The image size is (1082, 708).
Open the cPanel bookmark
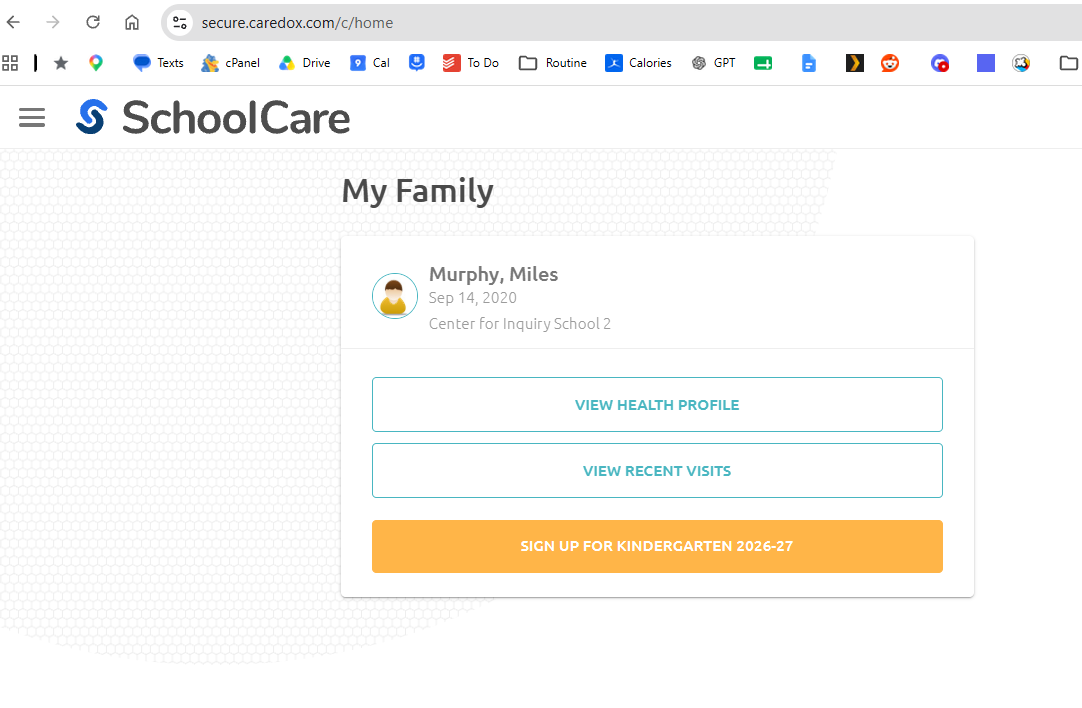pos(230,63)
